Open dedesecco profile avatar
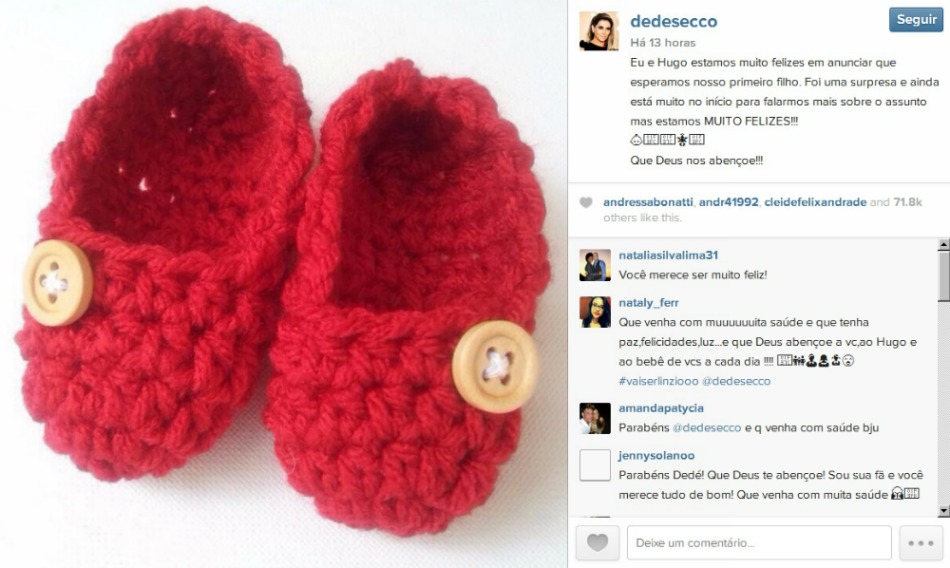This screenshot has height=568, width=950. click(599, 31)
